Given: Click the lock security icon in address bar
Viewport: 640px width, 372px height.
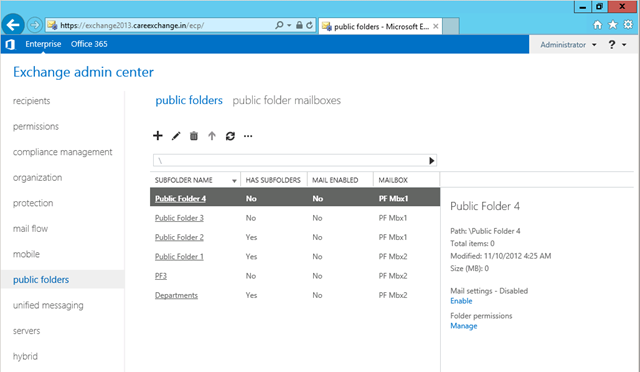Looking at the screenshot, I should pyautogui.click(x=299, y=25).
